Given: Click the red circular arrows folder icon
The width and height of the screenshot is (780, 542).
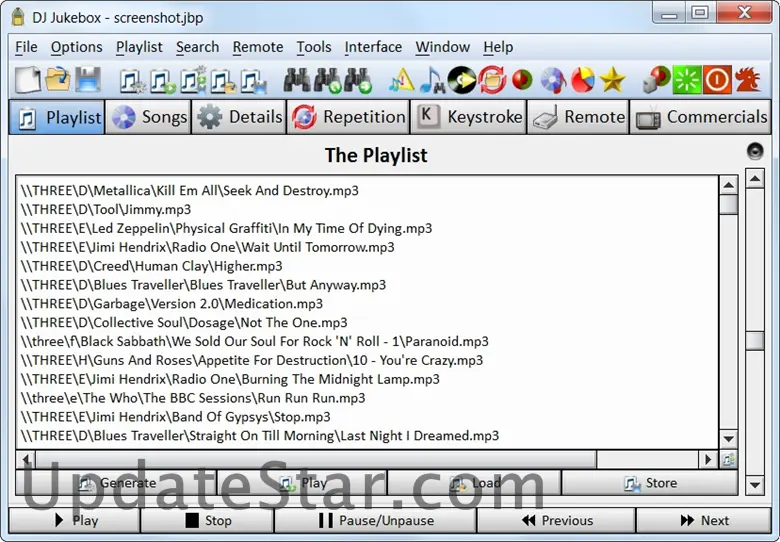Looking at the screenshot, I should (x=492, y=80).
